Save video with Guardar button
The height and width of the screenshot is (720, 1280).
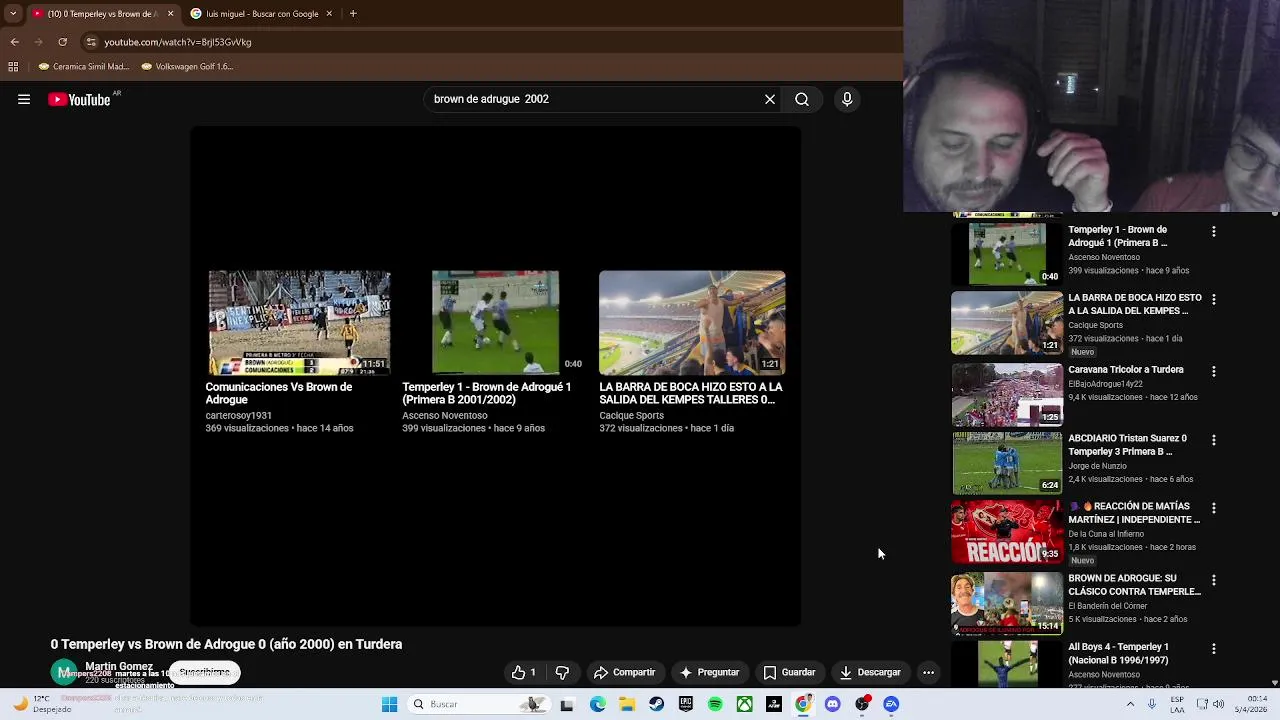point(789,672)
